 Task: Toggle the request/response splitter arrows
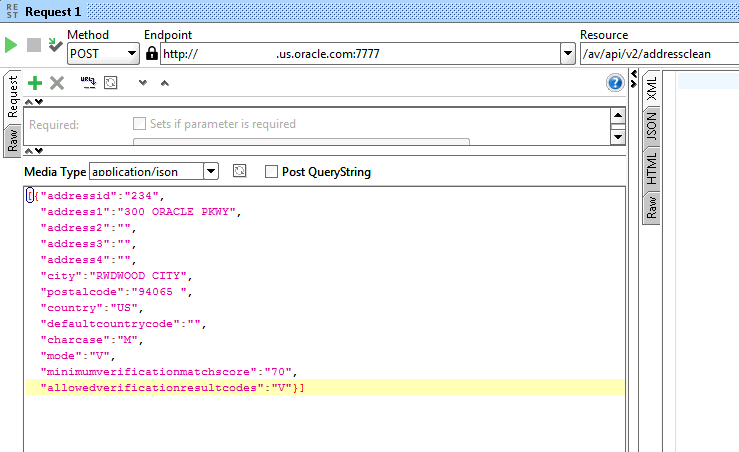[634, 79]
